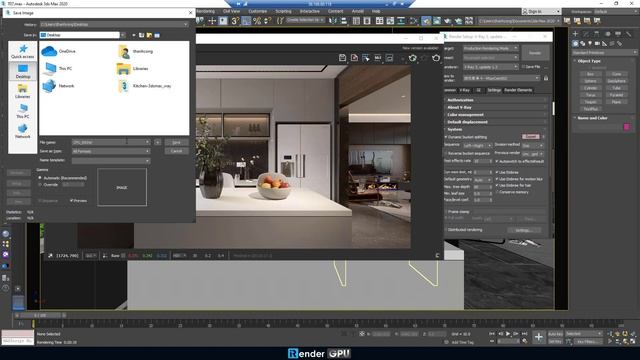Open the Renderer V-Ray dropdown
Viewport: 640px width, 360px height.
(491, 67)
